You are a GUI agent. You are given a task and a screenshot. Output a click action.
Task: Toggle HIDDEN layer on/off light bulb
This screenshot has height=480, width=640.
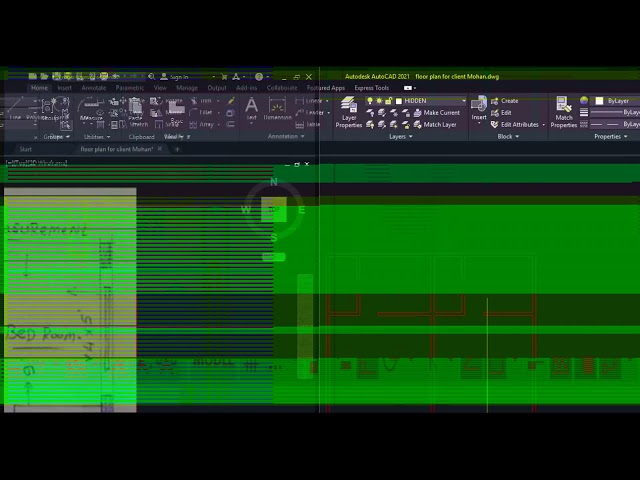click(x=370, y=101)
